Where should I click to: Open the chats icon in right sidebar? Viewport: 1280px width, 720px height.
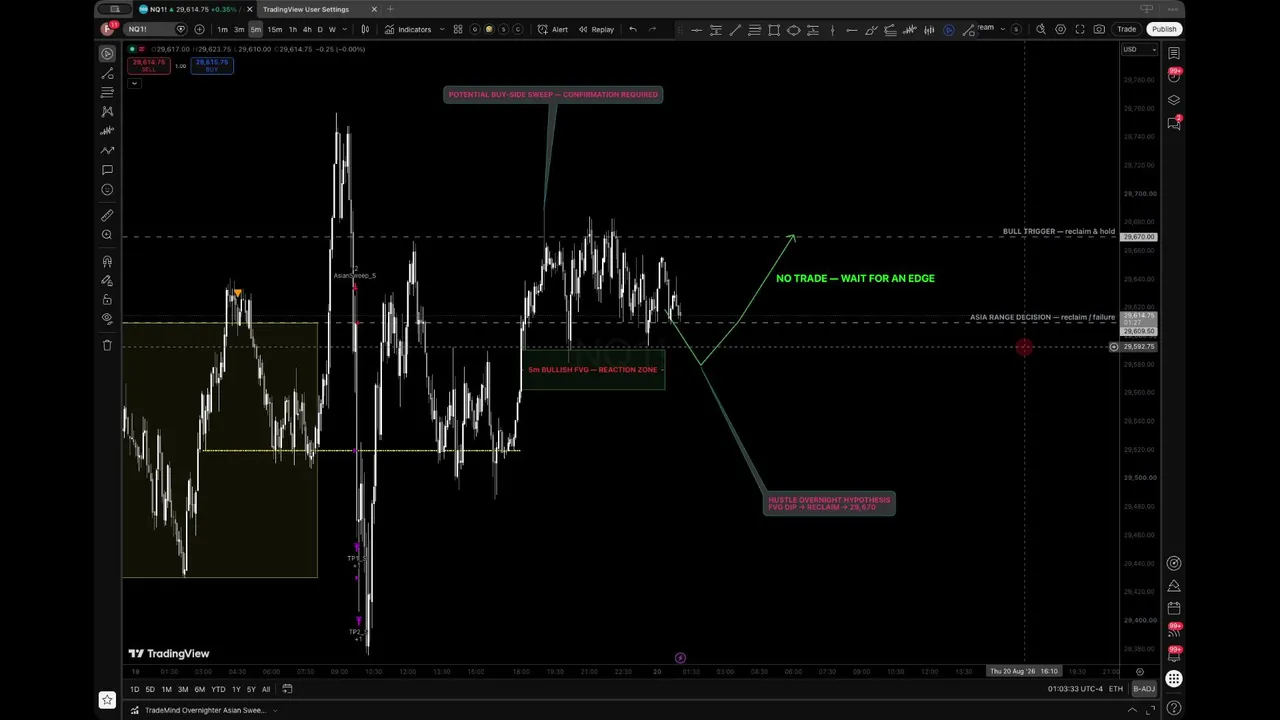click(1174, 123)
